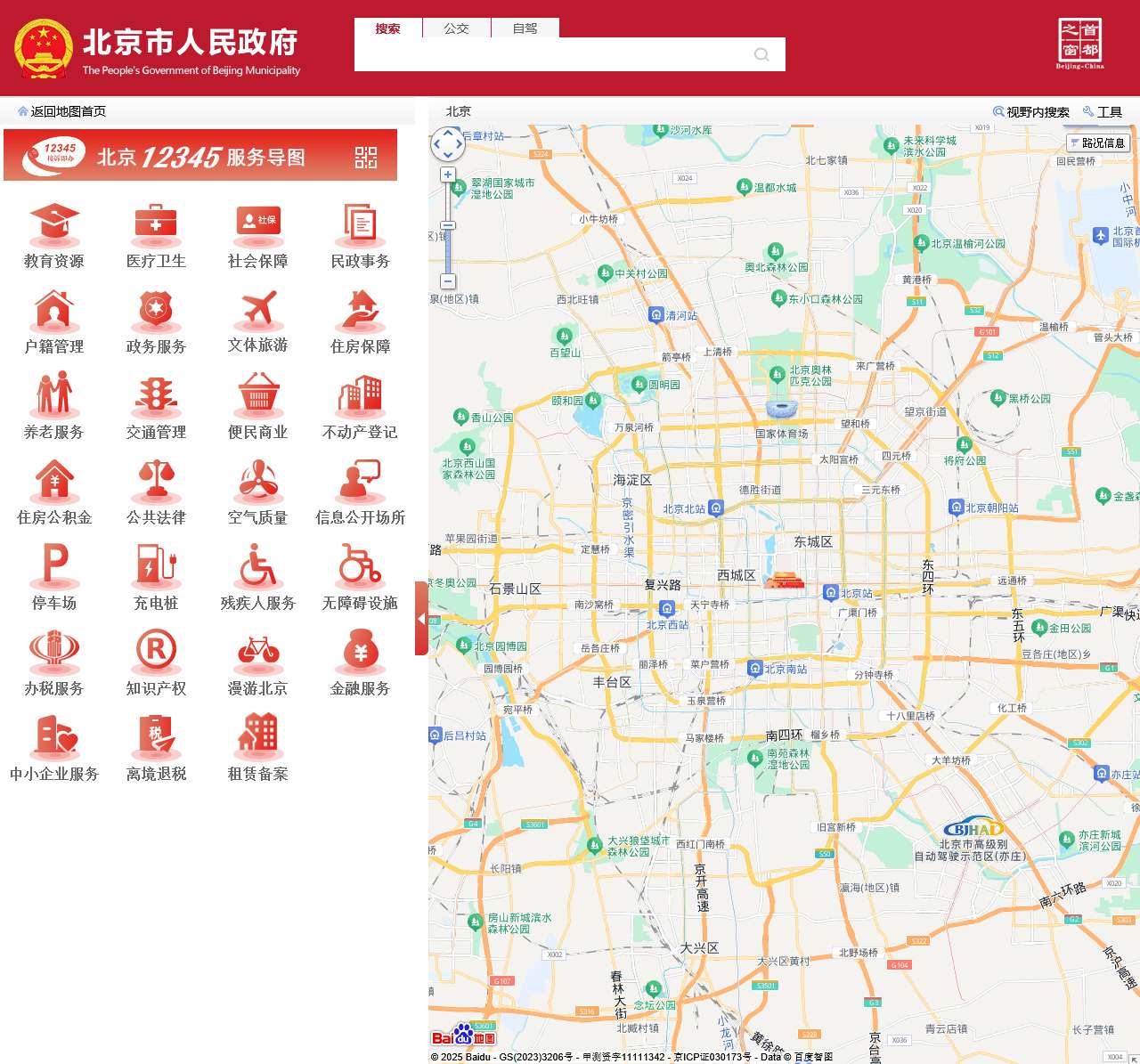Open the QR code icon in banner

point(366,158)
